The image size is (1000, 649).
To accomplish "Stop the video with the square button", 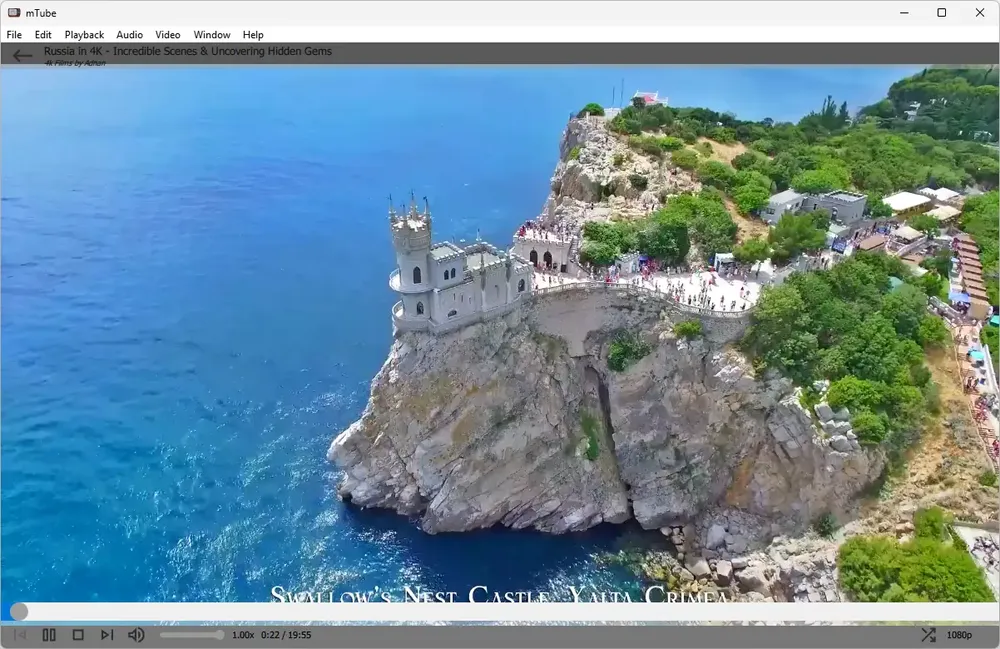I will pos(78,635).
